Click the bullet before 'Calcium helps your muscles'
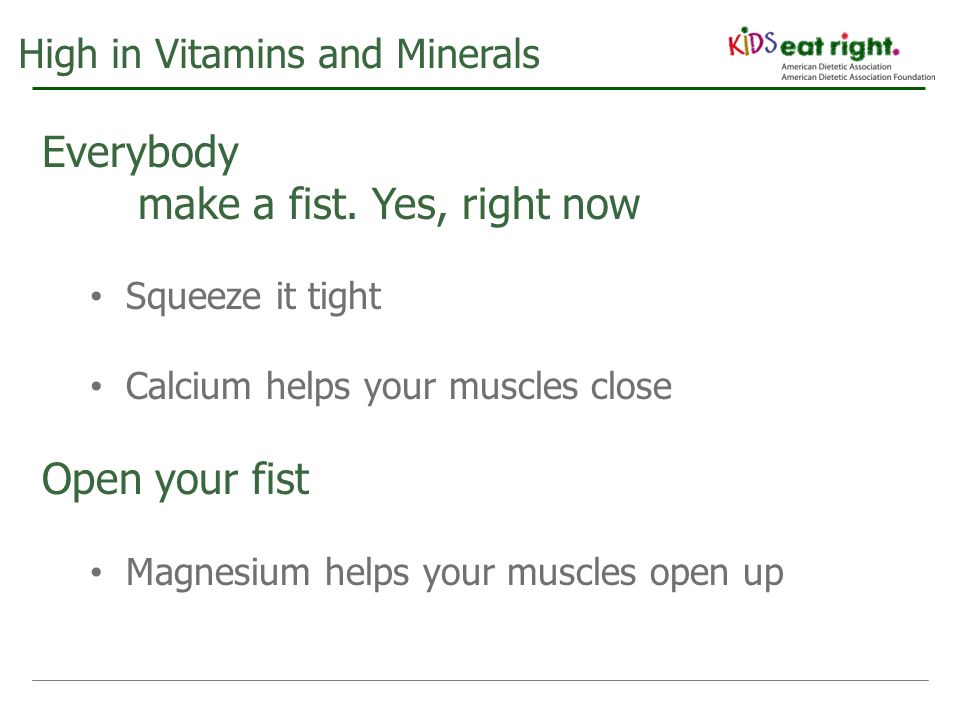Image resolution: width=960 pixels, height=720 pixels. pos(96,387)
